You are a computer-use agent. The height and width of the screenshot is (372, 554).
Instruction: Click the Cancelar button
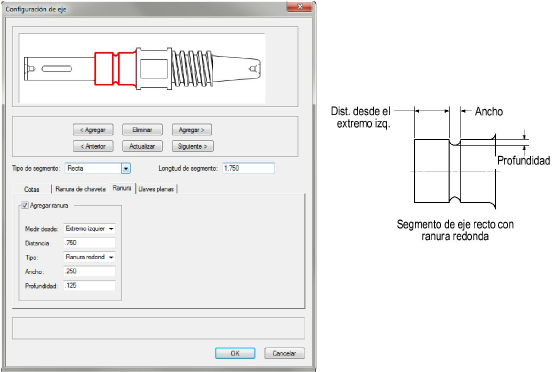point(284,353)
